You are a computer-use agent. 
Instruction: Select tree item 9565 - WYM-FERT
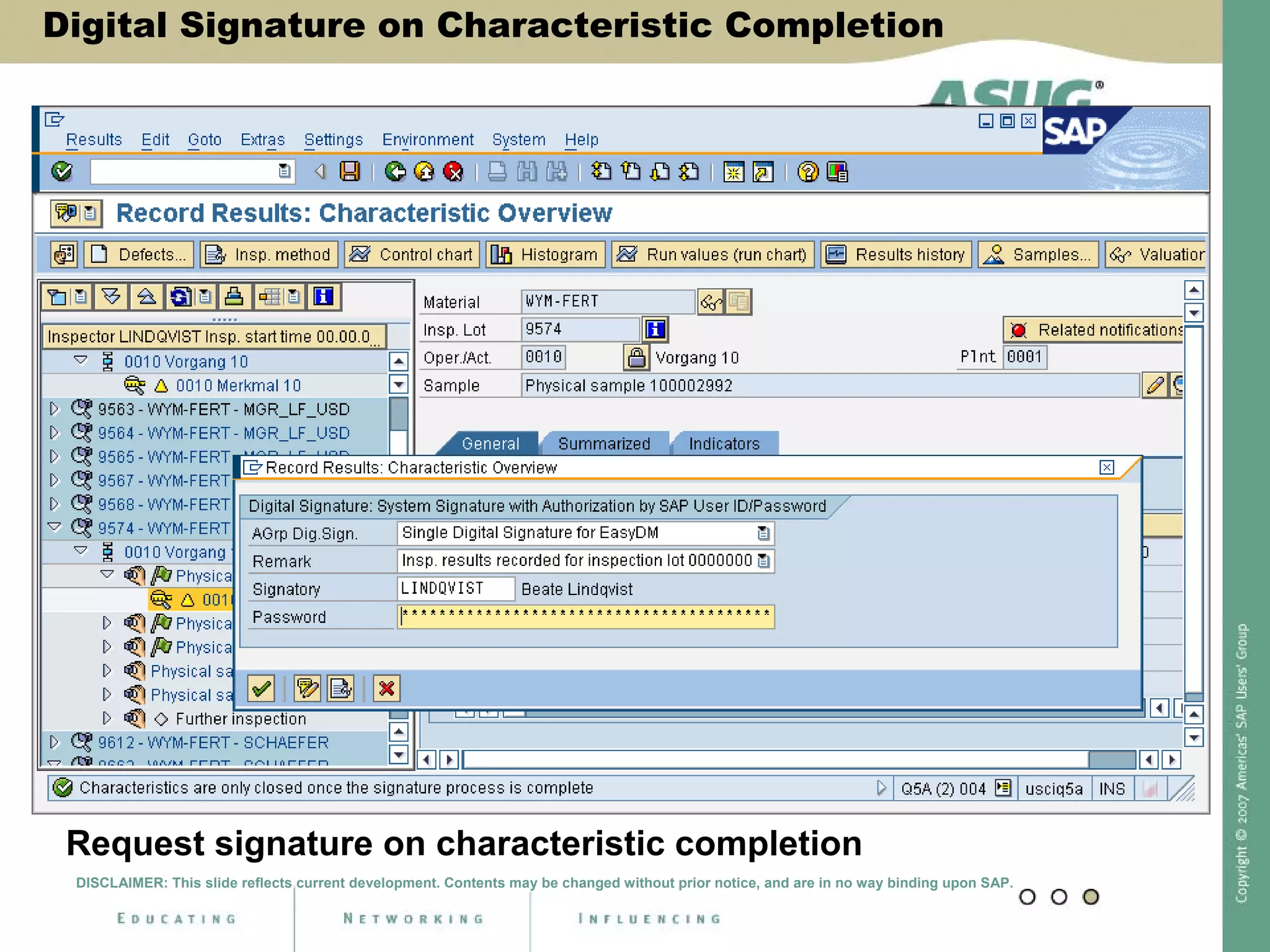(164, 457)
